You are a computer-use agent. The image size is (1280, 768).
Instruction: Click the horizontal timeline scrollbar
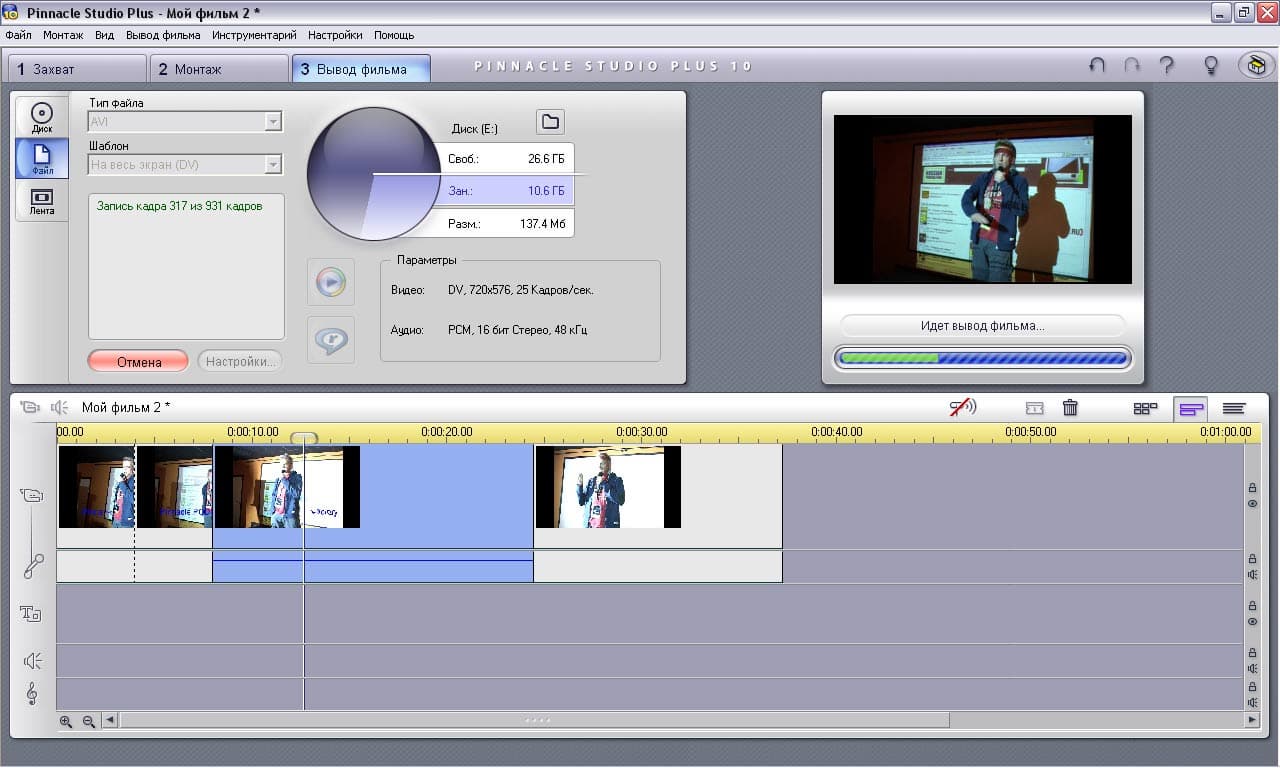[x=535, y=720]
